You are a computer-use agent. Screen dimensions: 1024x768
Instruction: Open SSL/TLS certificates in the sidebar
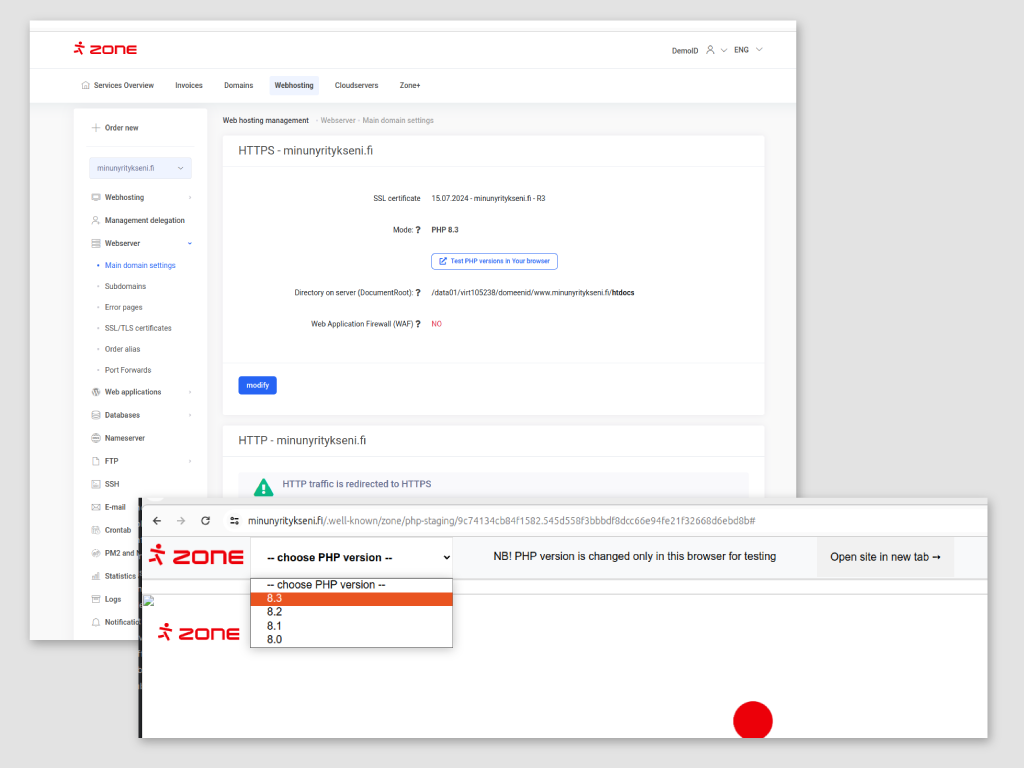[138, 328]
